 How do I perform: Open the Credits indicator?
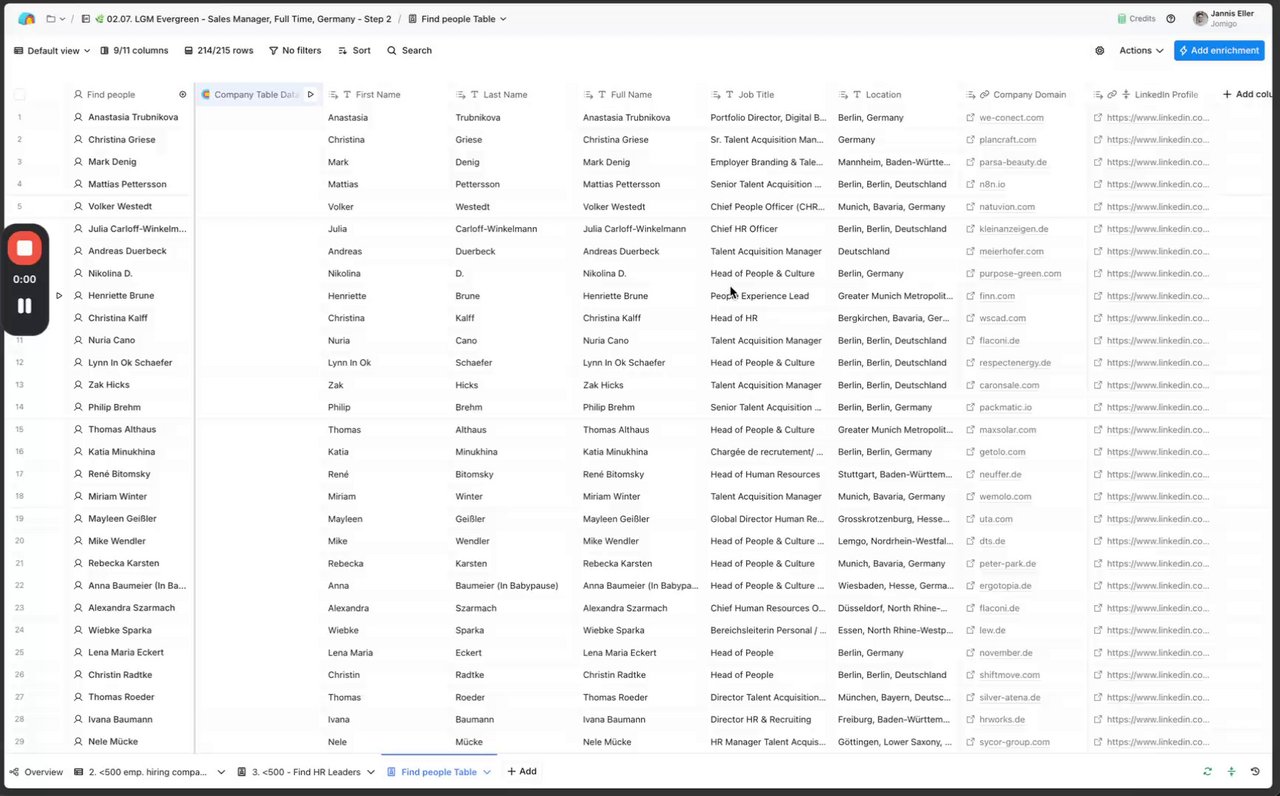[x=1136, y=19]
